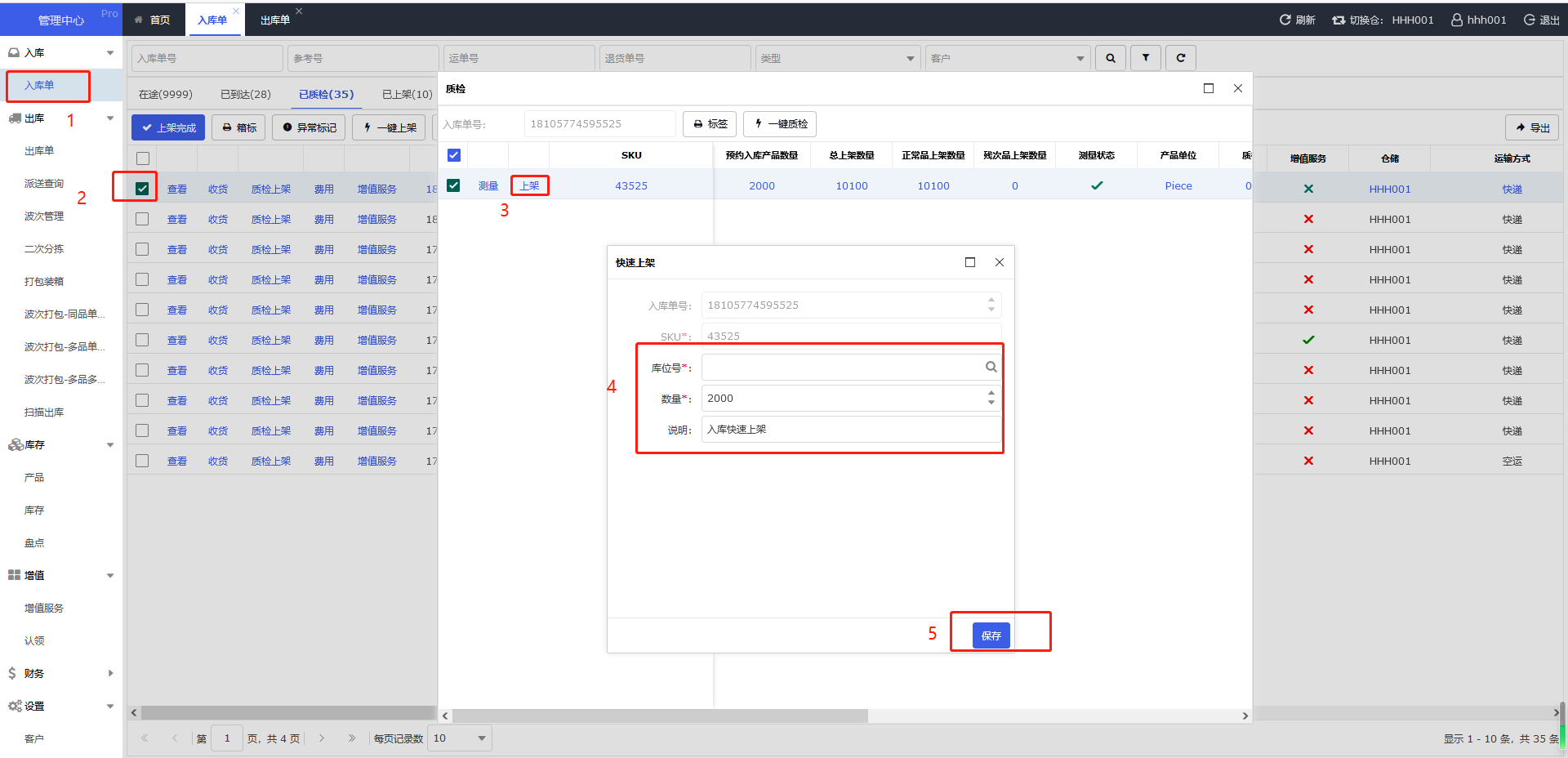Click the filter funnel icon button
Image resolution: width=1568 pixels, height=758 pixels.
[x=1146, y=58]
